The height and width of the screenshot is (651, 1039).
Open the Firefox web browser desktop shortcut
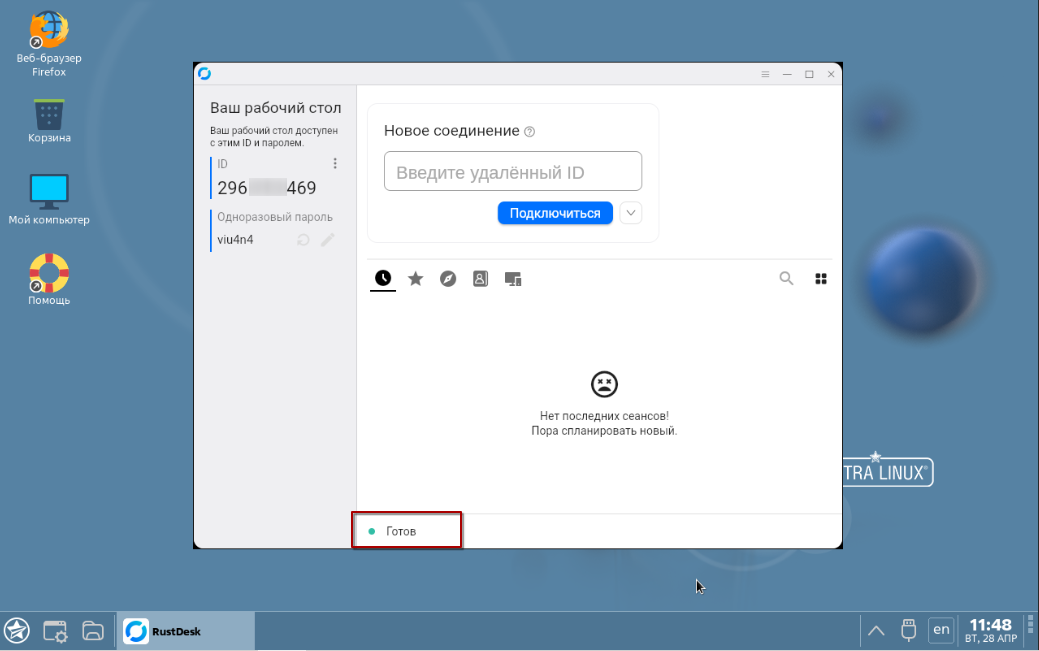pyautogui.click(x=49, y=30)
